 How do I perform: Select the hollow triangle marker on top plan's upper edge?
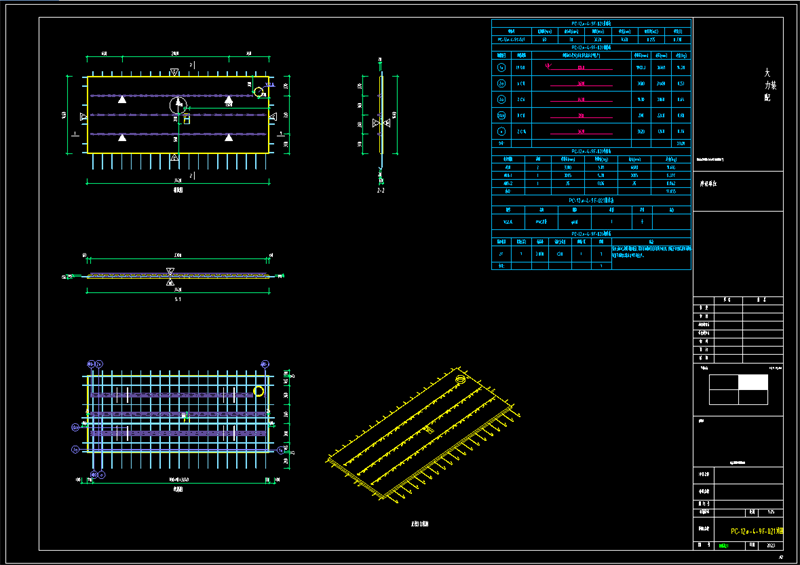(174, 72)
